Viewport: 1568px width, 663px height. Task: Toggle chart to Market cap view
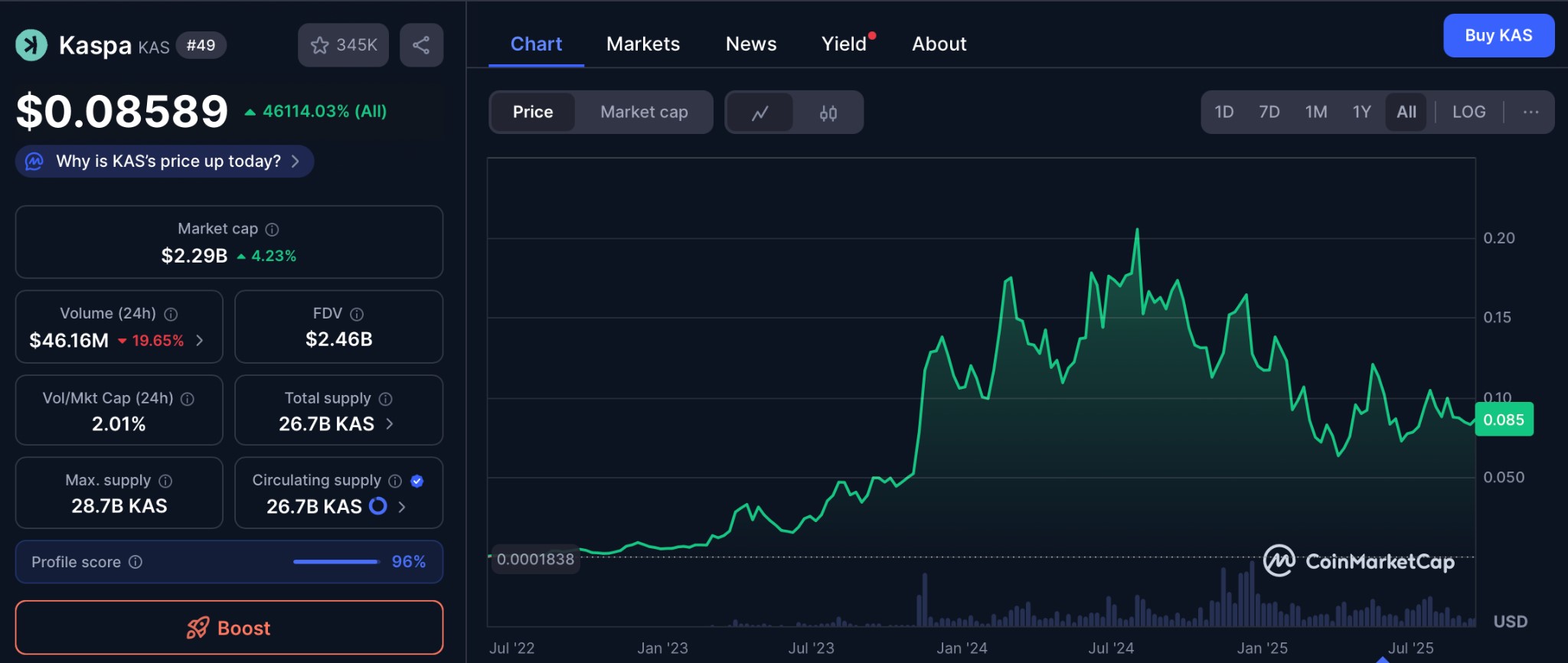643,113
